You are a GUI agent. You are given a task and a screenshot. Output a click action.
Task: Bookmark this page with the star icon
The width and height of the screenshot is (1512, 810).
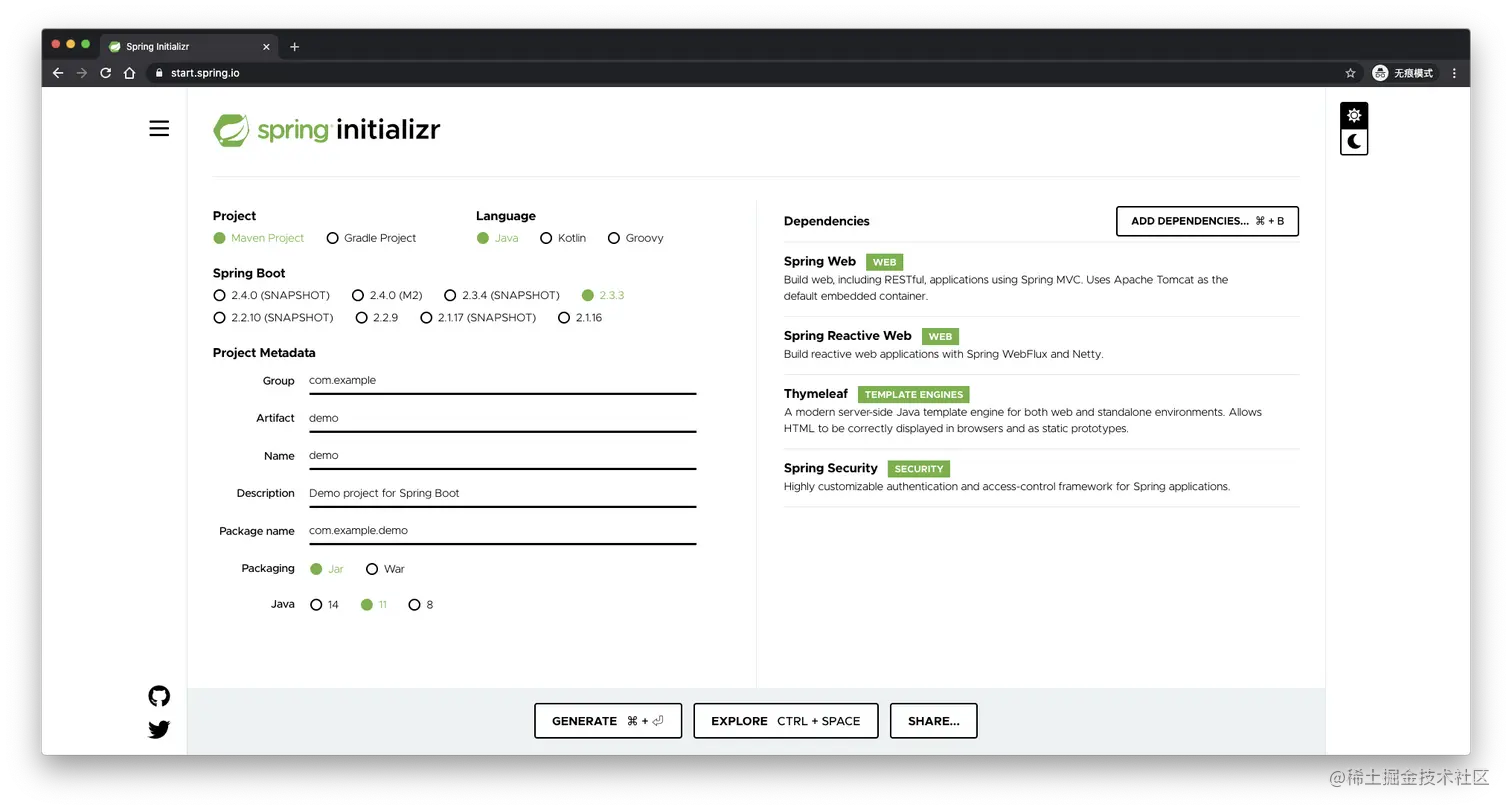pos(1350,73)
